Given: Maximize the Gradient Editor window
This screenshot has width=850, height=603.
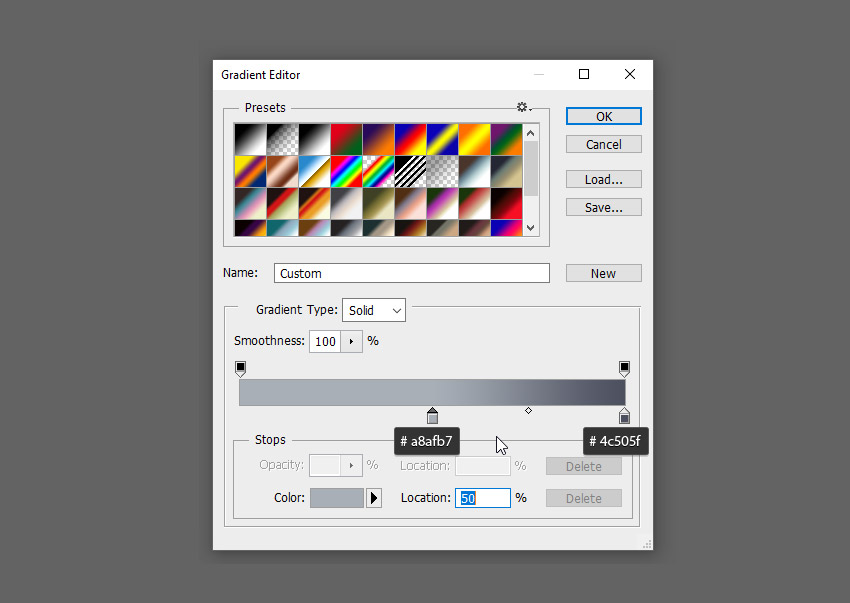Looking at the screenshot, I should click(584, 74).
